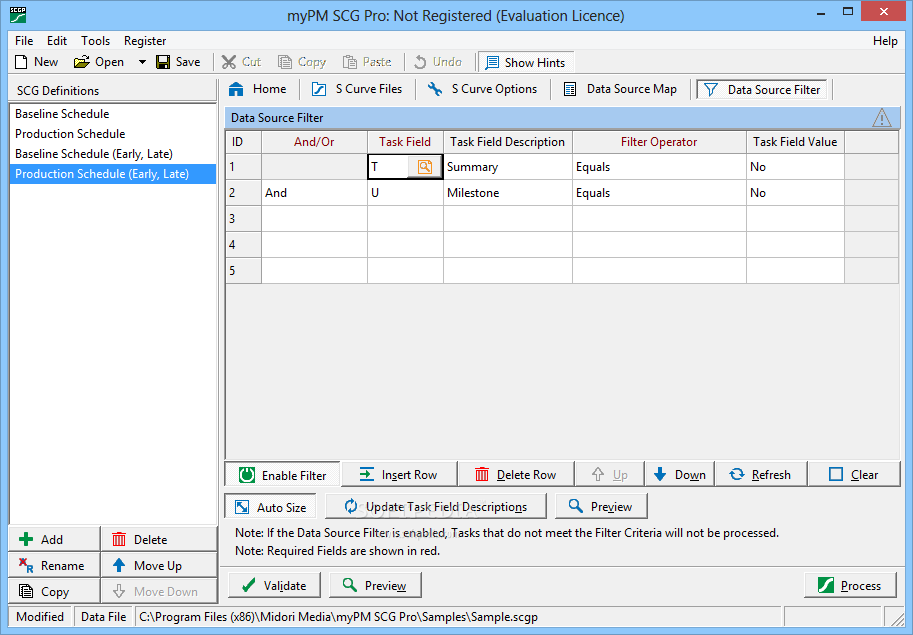Click the Delete definition button
The image size is (913, 635).
160,540
